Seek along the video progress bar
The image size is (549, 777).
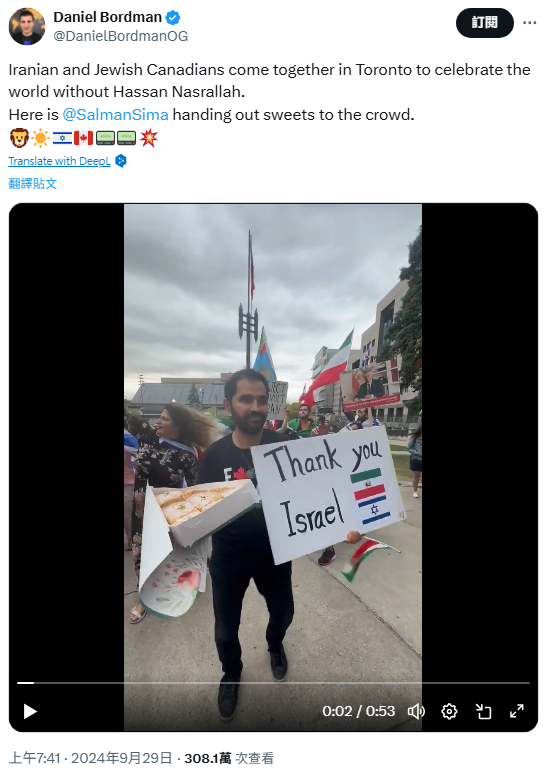coord(274,683)
